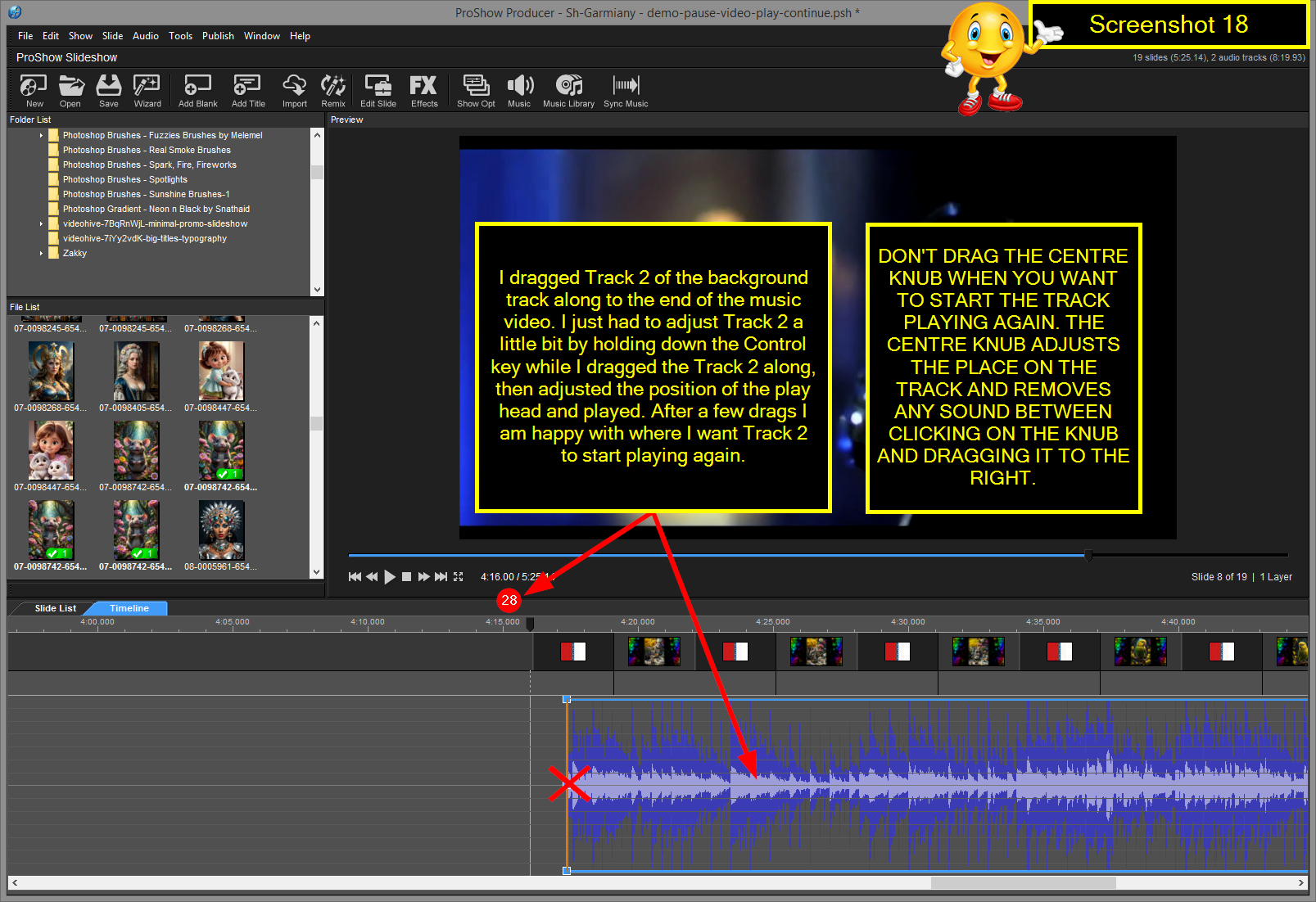Screen dimensions: 1316x902
Task: Select Photoshop Brushes - Spark, Fire, Fireworks folder
Action: pyautogui.click(x=149, y=165)
